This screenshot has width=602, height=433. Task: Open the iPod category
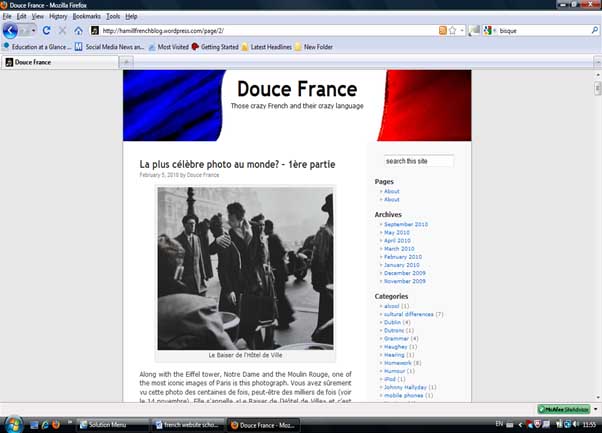pyautogui.click(x=390, y=379)
